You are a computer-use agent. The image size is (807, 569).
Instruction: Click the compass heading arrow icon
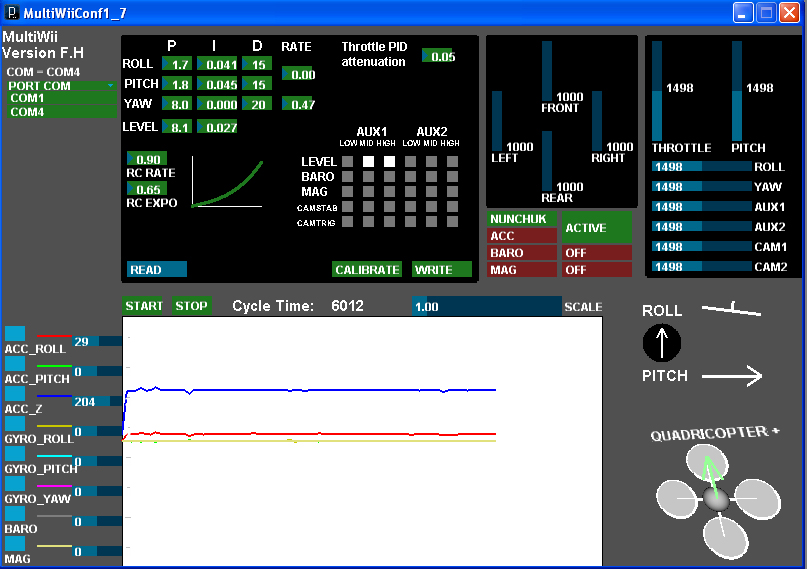tap(662, 343)
